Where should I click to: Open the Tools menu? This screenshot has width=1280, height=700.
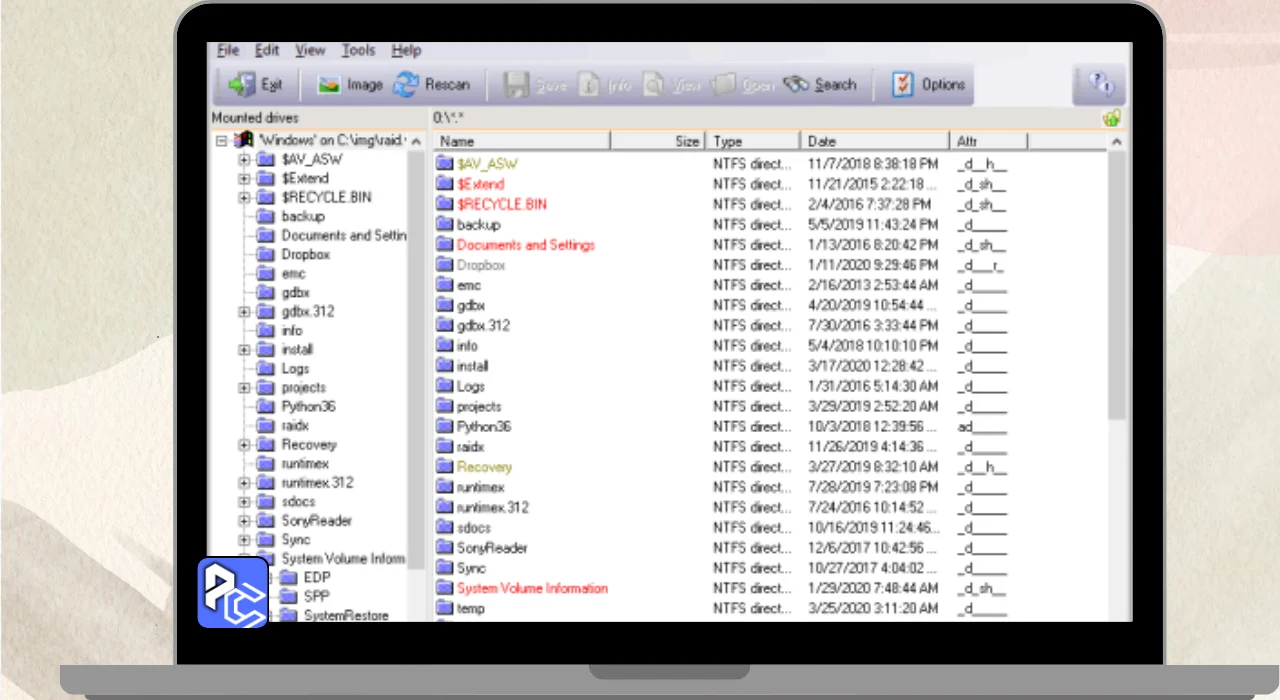358,50
